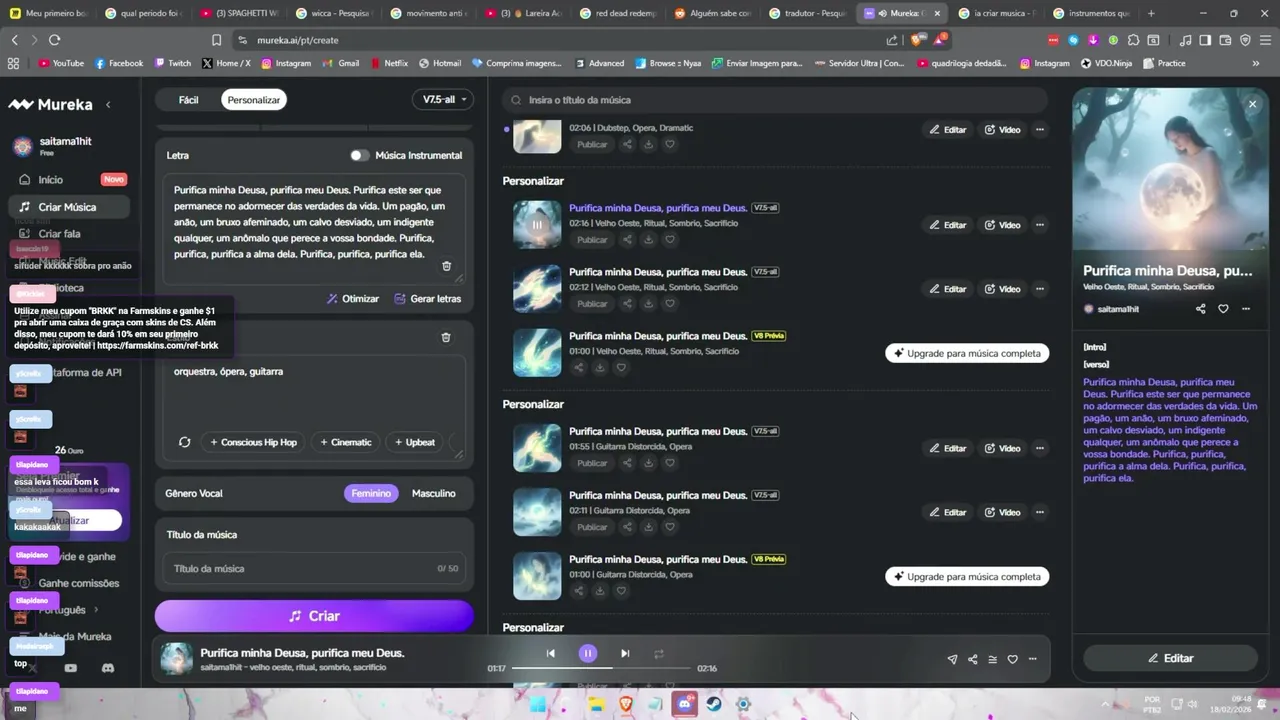
Task: Download the 02:16 Velho Oeste track
Action: click(x=648, y=240)
